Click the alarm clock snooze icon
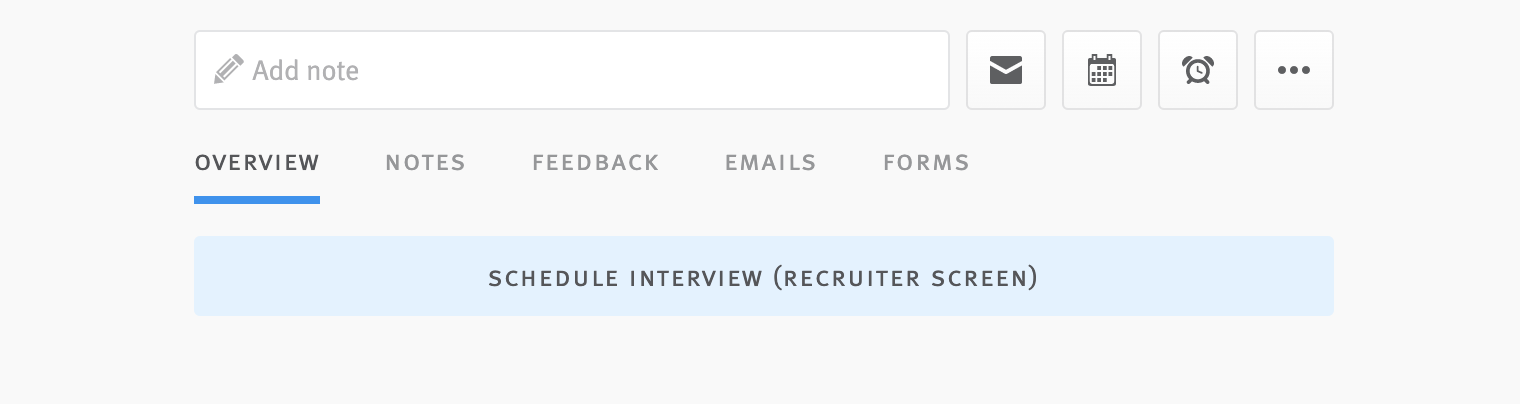The width and height of the screenshot is (1520, 404). pyautogui.click(x=1198, y=70)
